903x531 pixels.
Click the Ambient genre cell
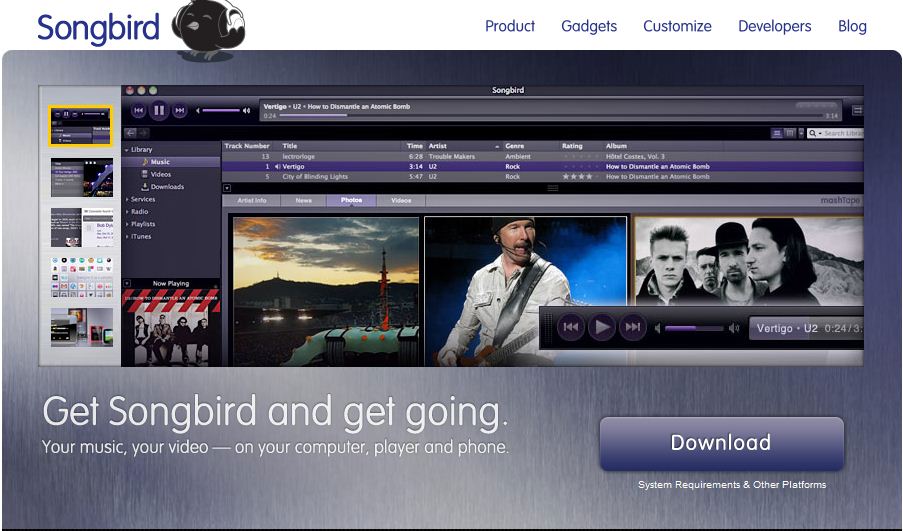tap(517, 156)
